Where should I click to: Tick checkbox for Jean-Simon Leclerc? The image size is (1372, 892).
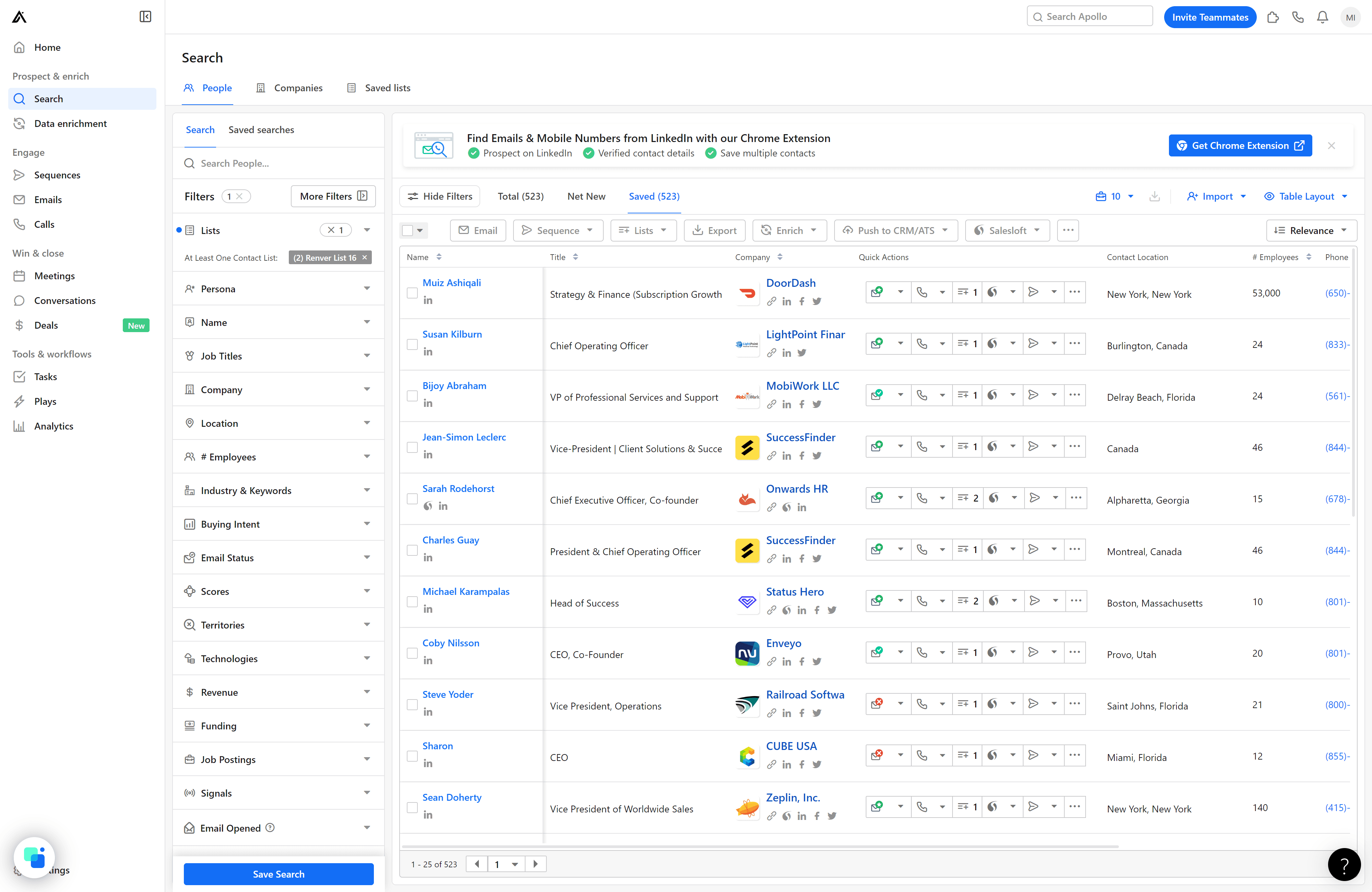point(412,447)
